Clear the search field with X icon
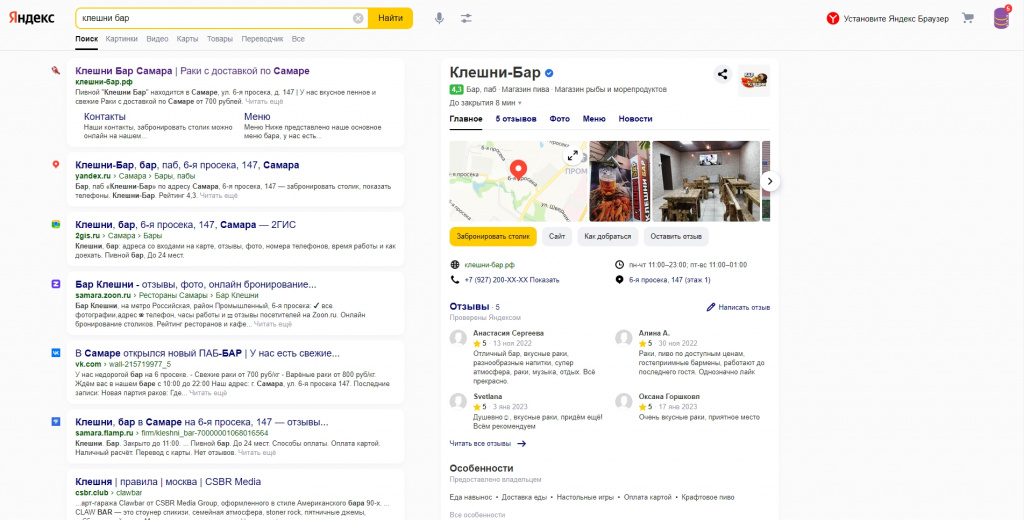The width and height of the screenshot is (1024, 520). (358, 18)
